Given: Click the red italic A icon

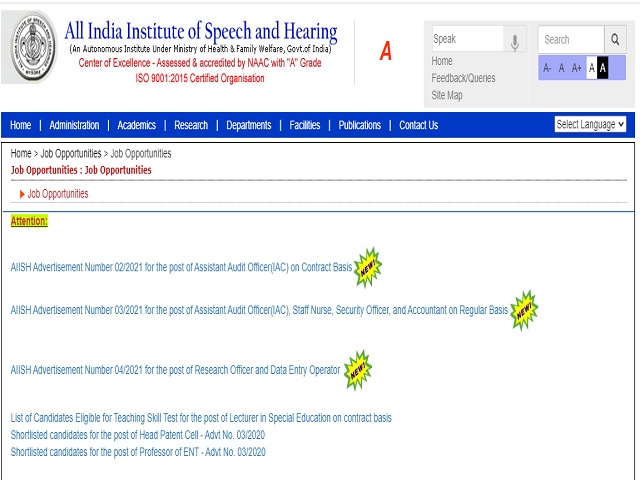Looking at the screenshot, I should pyautogui.click(x=385, y=52).
